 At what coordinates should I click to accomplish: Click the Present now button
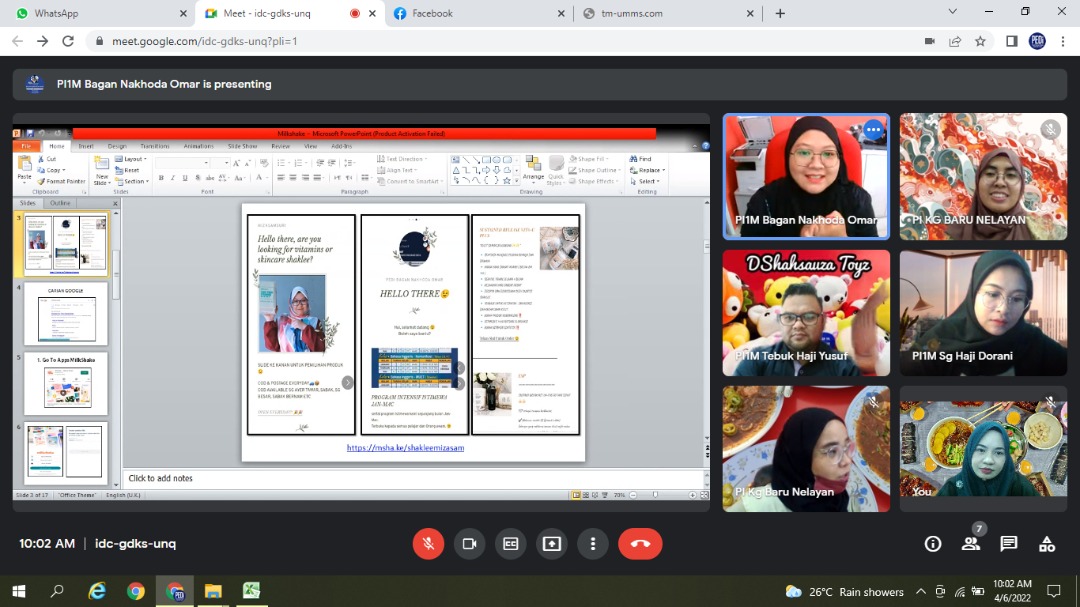[552, 544]
